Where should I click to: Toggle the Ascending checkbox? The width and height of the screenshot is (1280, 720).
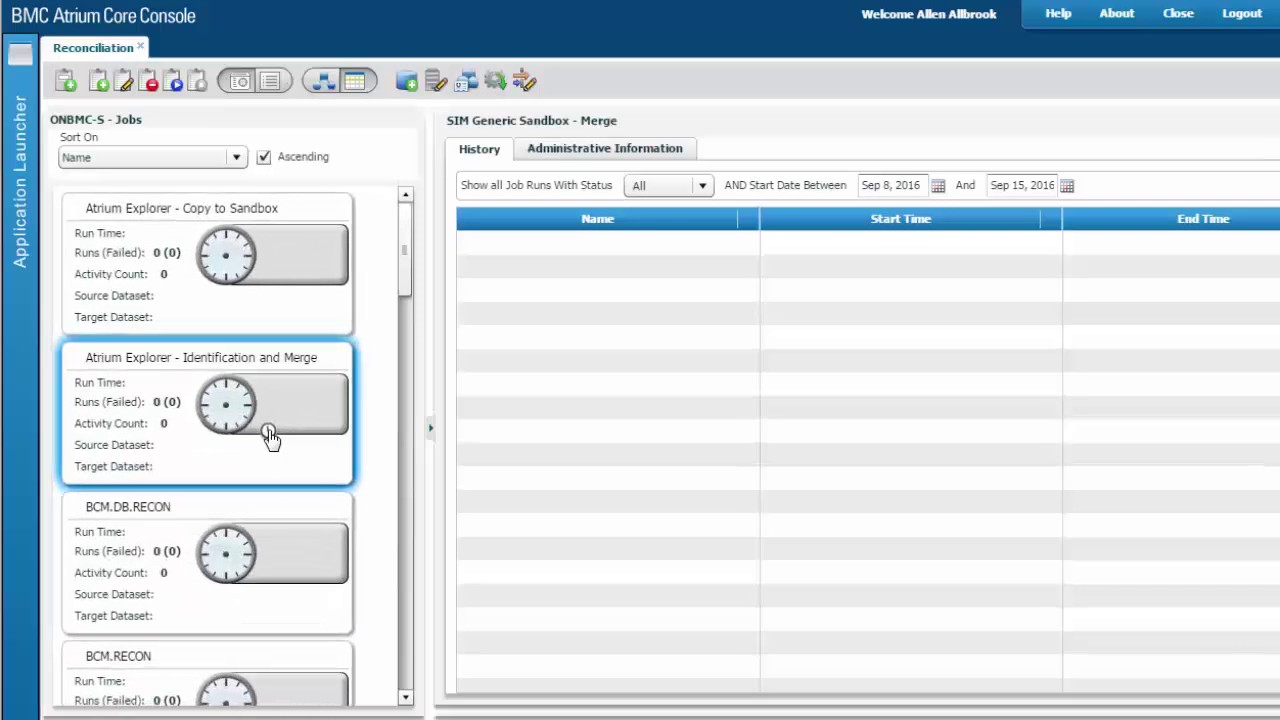(264, 157)
